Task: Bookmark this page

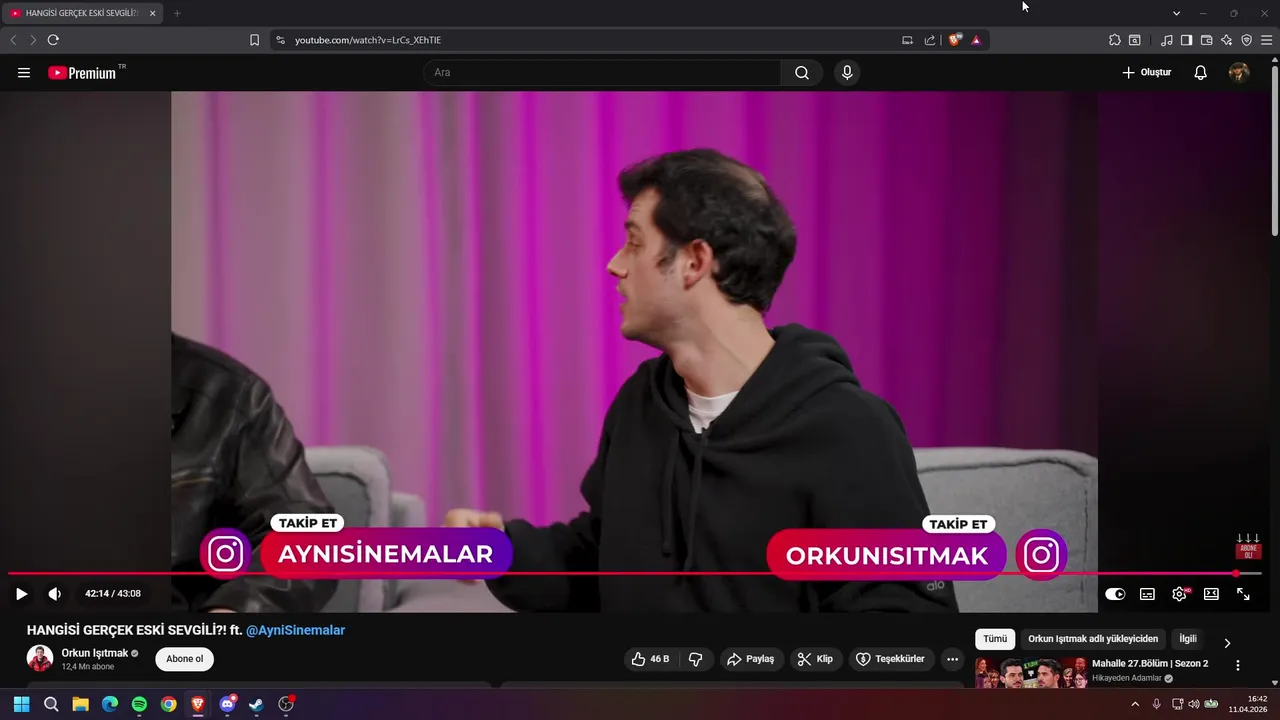Action: (254, 40)
